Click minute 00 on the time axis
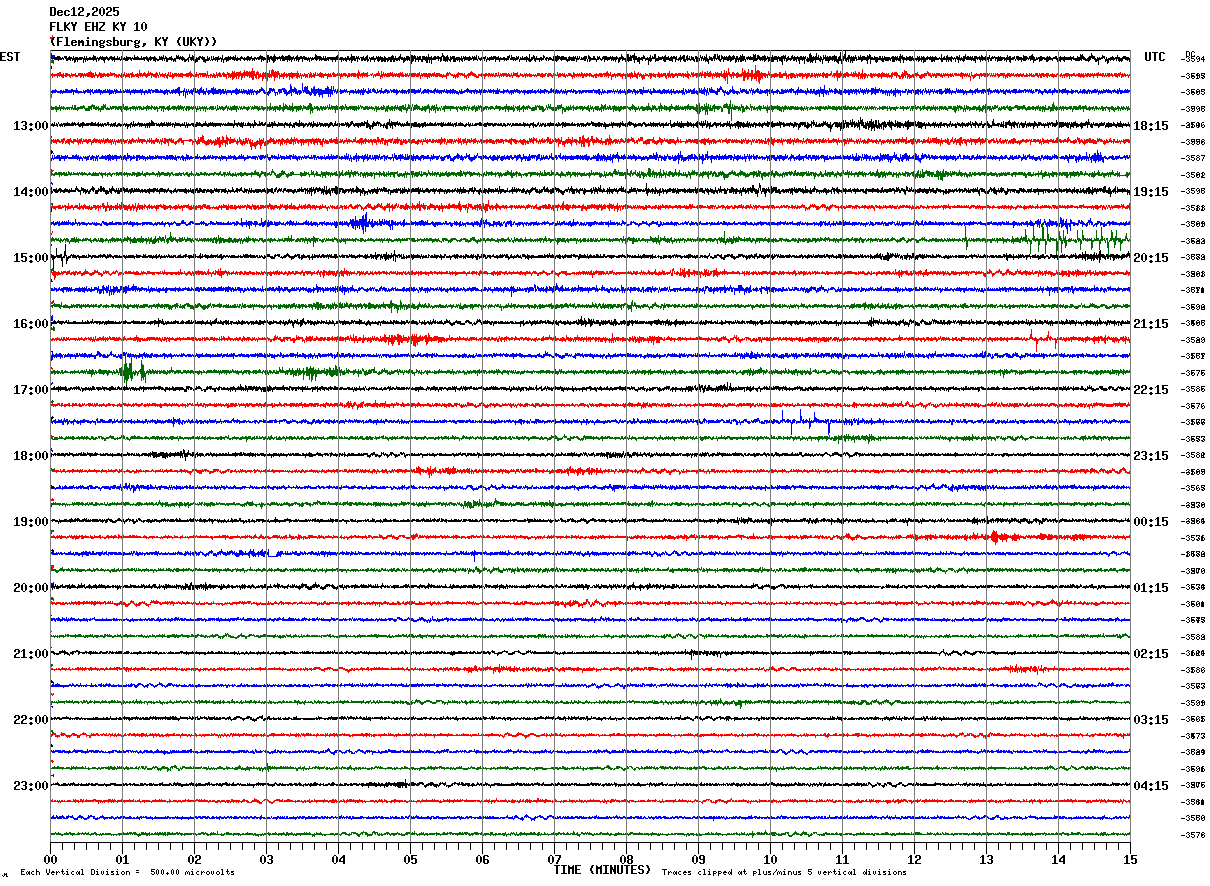The height and width of the screenshot is (886, 1210). tap(50, 860)
